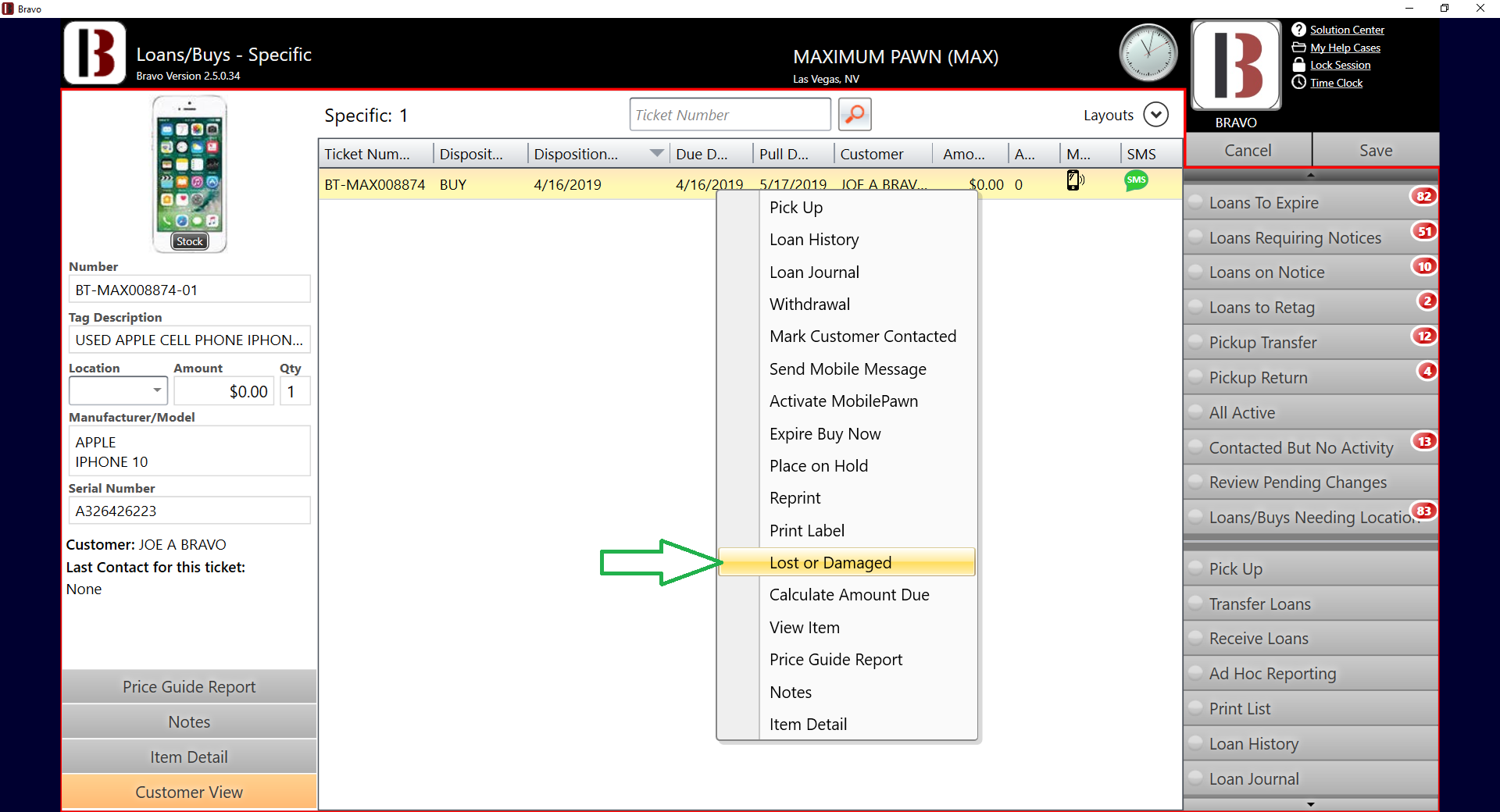Click the Ticket Number column header
The width and height of the screenshot is (1500, 812).
[x=376, y=154]
